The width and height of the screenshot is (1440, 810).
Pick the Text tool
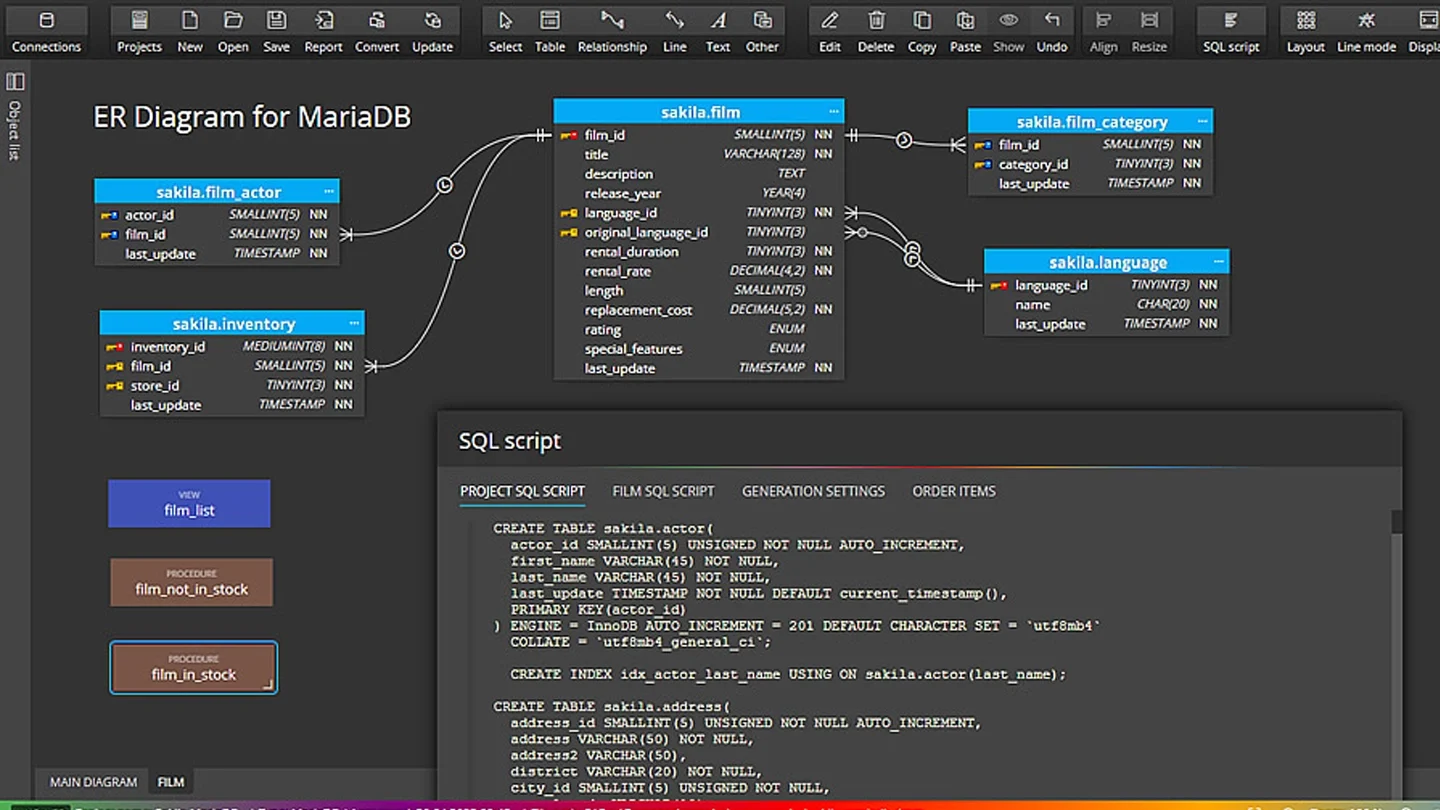pyautogui.click(x=718, y=31)
